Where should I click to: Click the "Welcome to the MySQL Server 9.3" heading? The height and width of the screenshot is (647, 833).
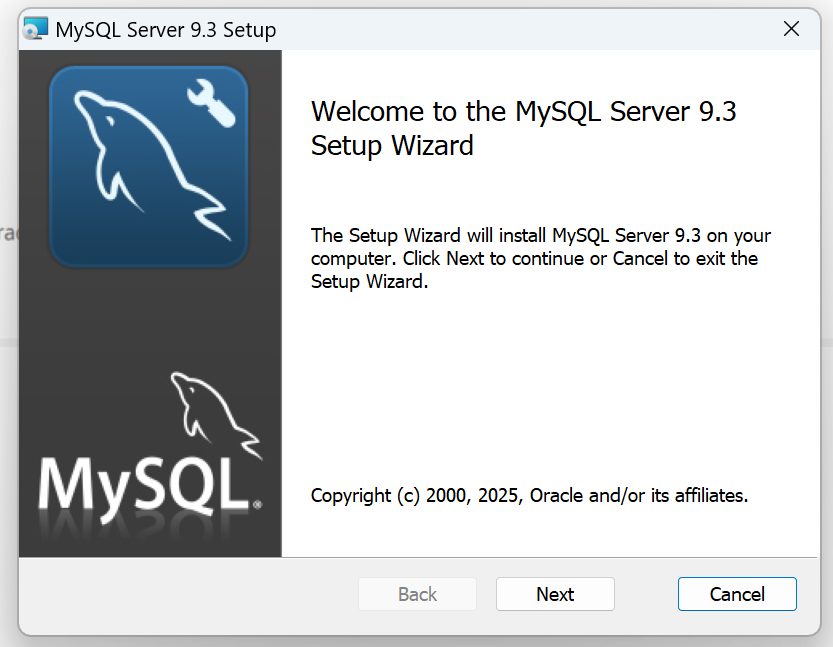coord(523,111)
